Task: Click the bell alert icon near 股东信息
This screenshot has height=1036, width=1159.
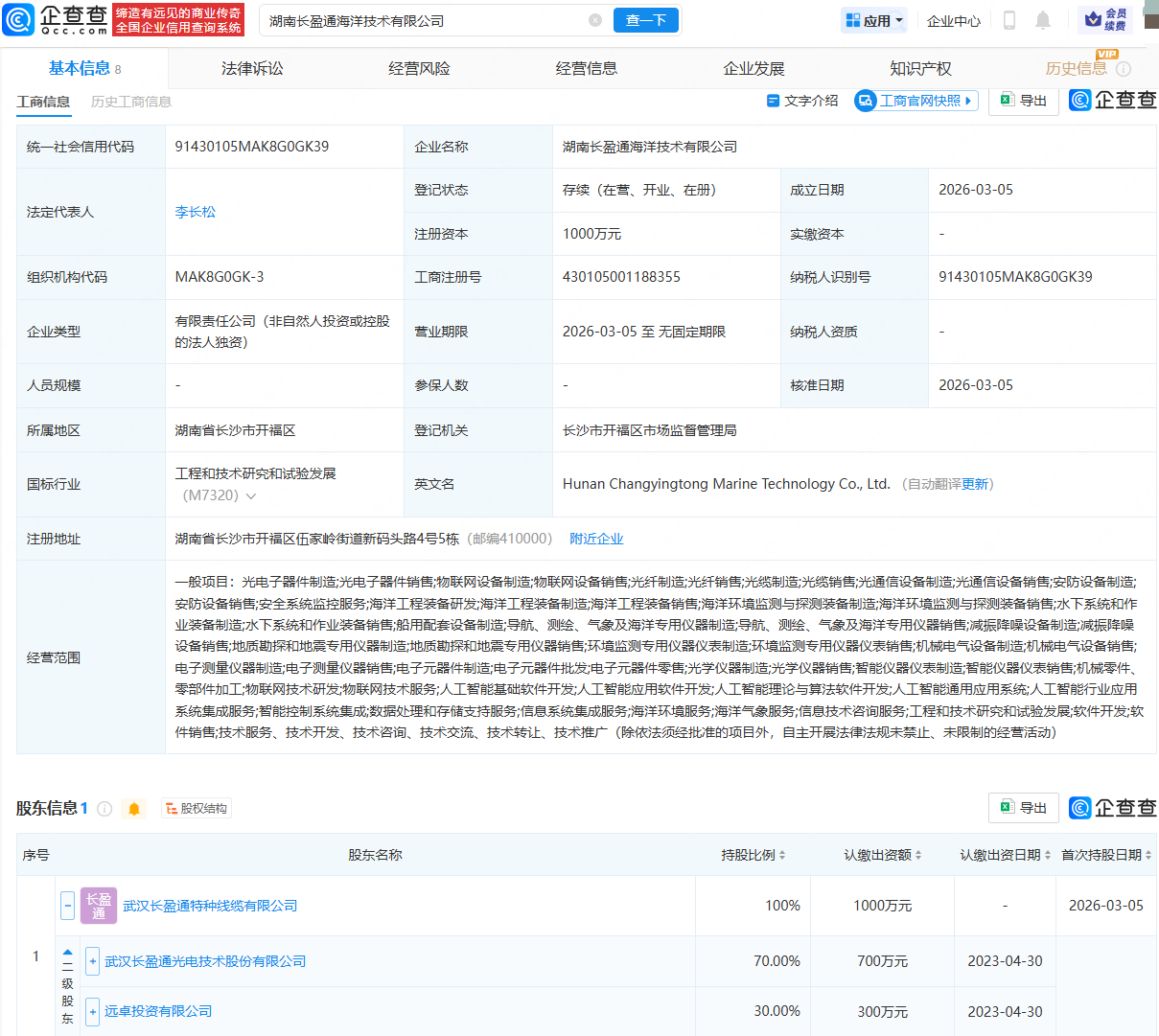Action: (x=133, y=808)
